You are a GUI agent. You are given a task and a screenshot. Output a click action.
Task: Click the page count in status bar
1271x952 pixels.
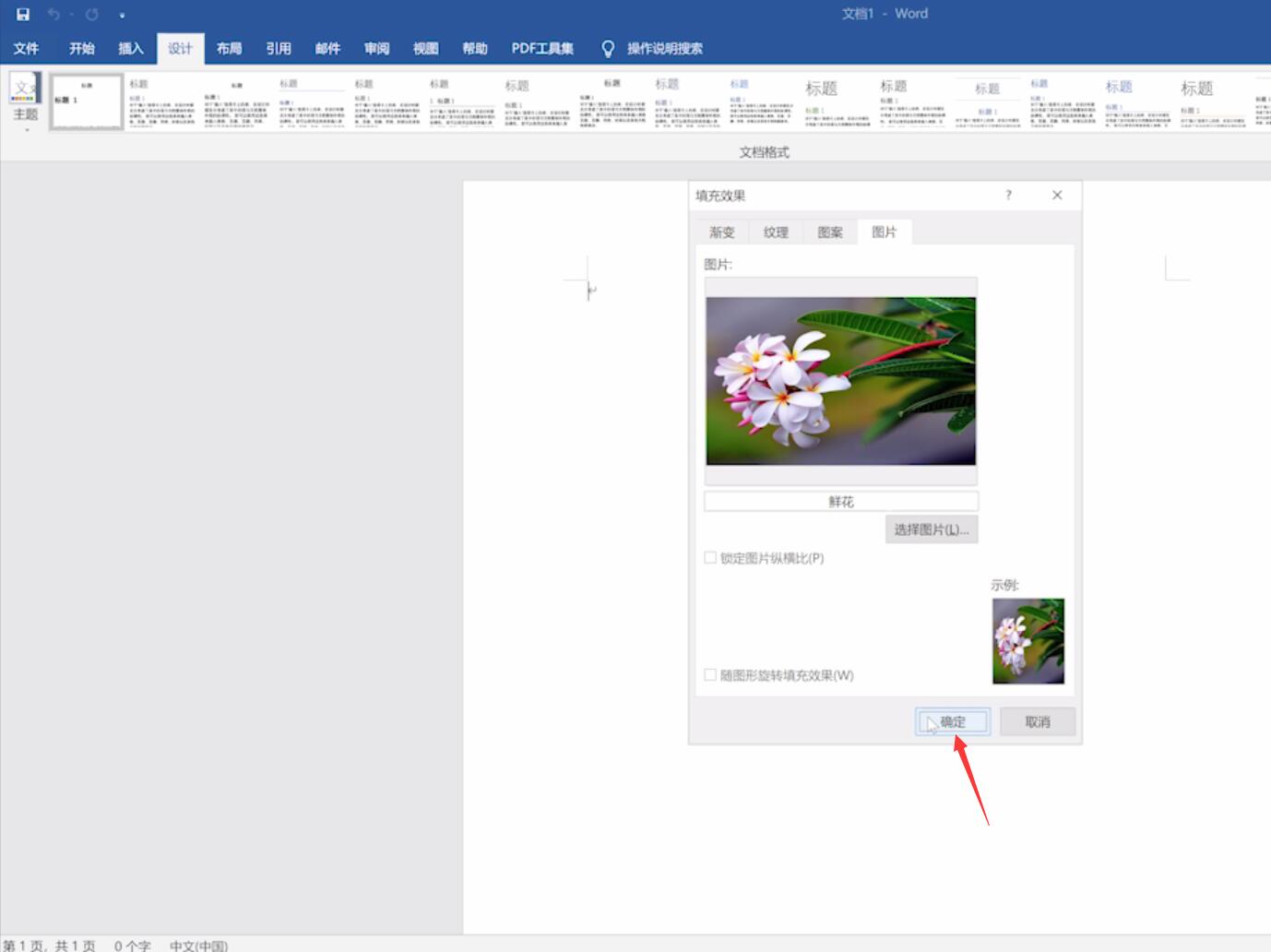click(x=50, y=945)
